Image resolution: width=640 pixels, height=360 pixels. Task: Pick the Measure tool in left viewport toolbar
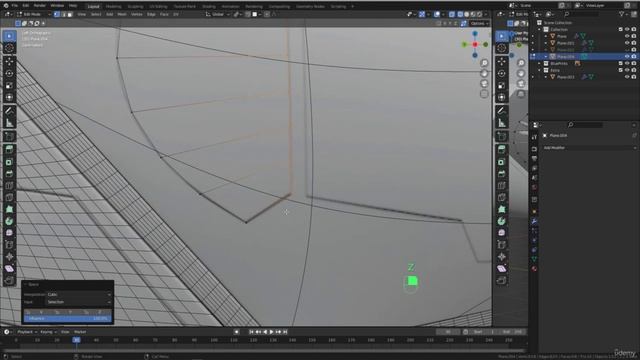(9, 123)
